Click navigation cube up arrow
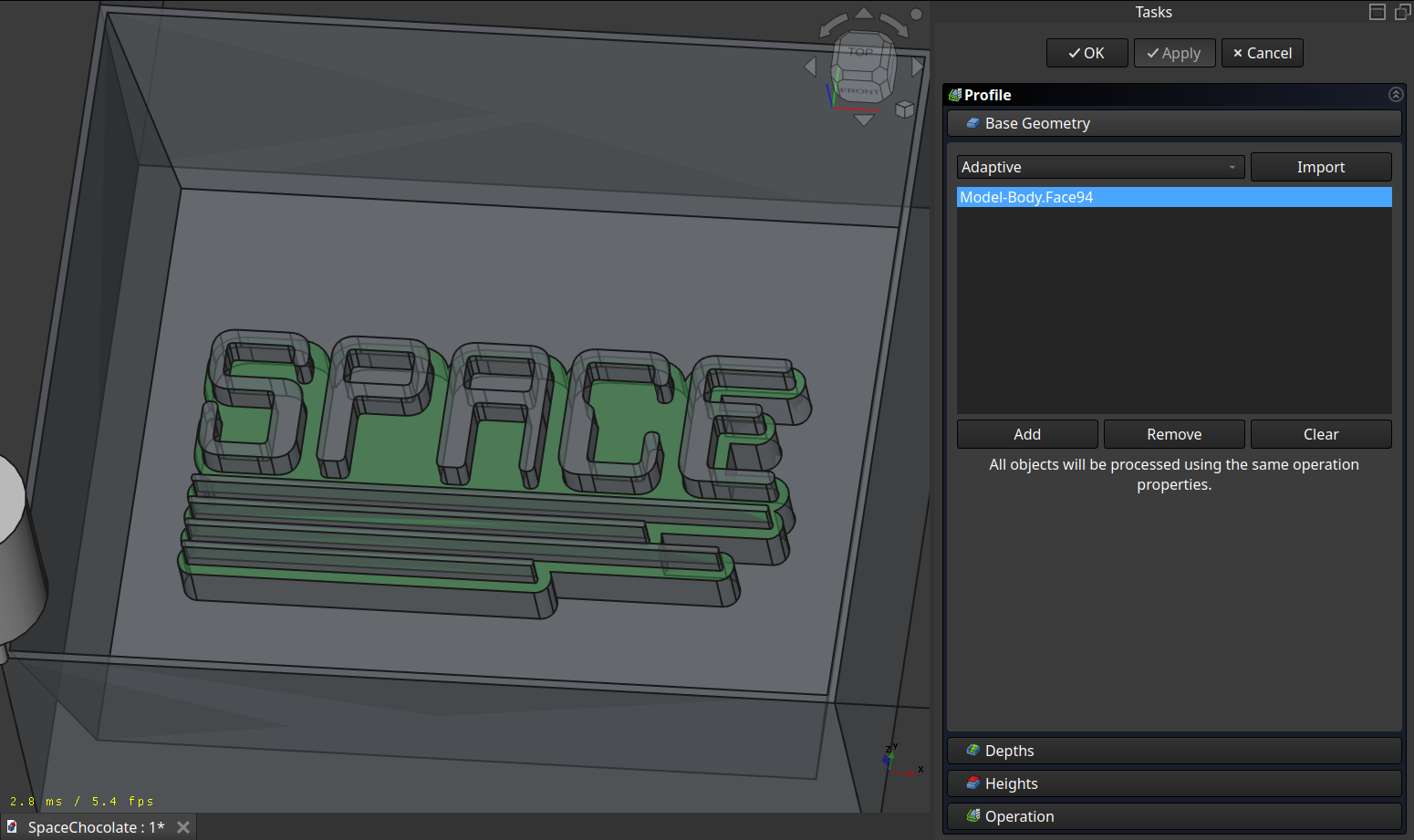The height and width of the screenshot is (840, 1414). point(864,13)
